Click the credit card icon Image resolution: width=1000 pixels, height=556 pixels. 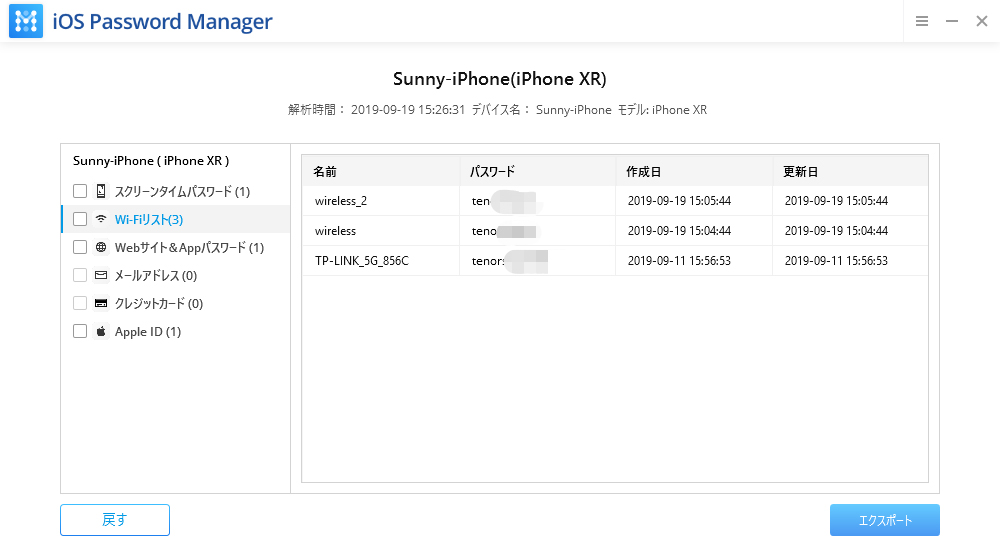coord(101,303)
